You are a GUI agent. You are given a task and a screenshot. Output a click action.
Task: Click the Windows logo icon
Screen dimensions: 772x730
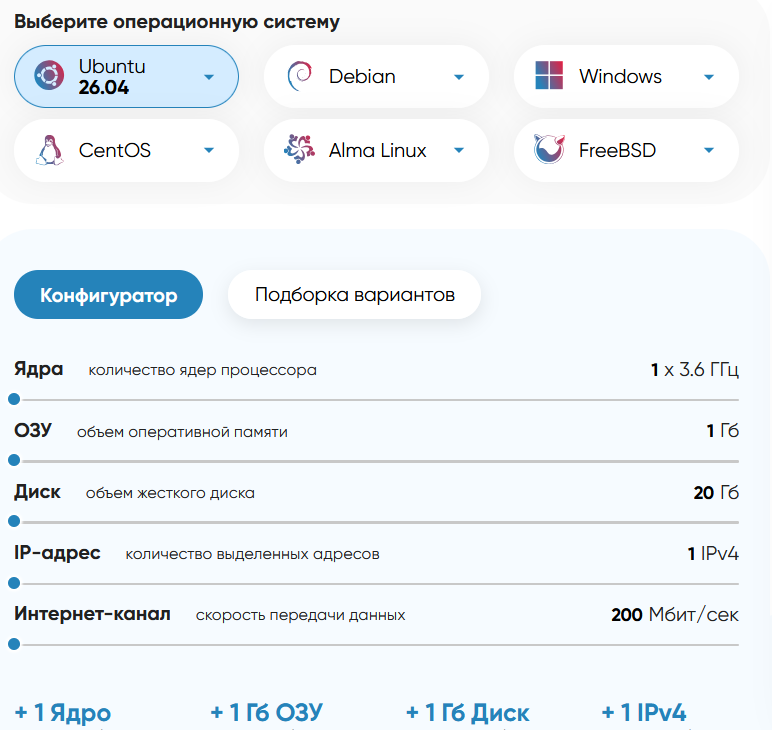[x=549, y=75]
